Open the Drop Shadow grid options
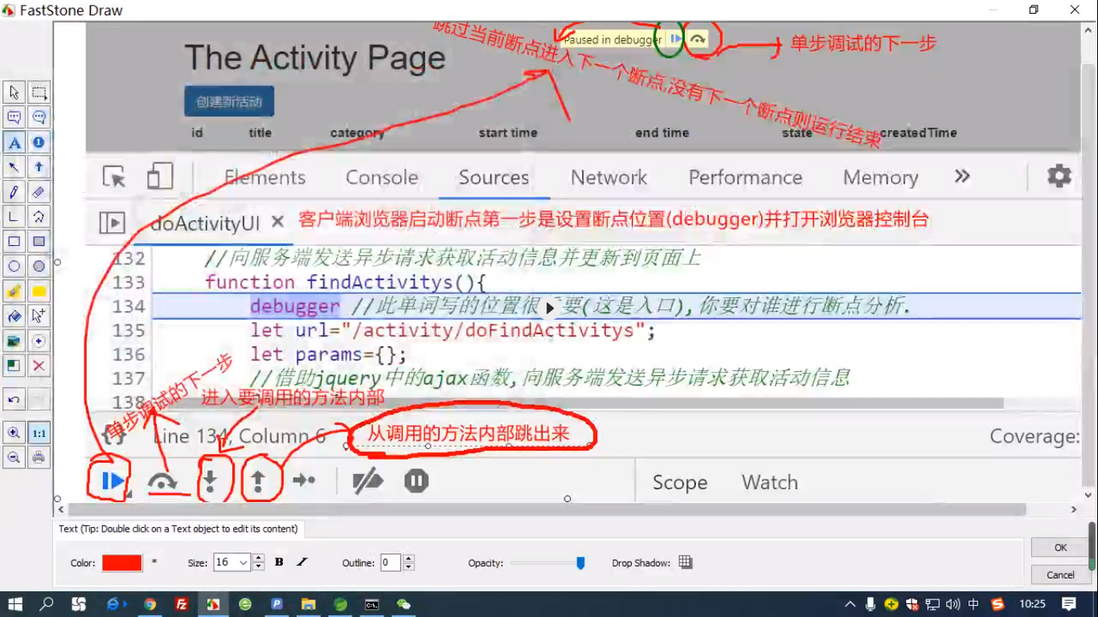The width and height of the screenshot is (1098, 617). pyautogui.click(x=686, y=562)
